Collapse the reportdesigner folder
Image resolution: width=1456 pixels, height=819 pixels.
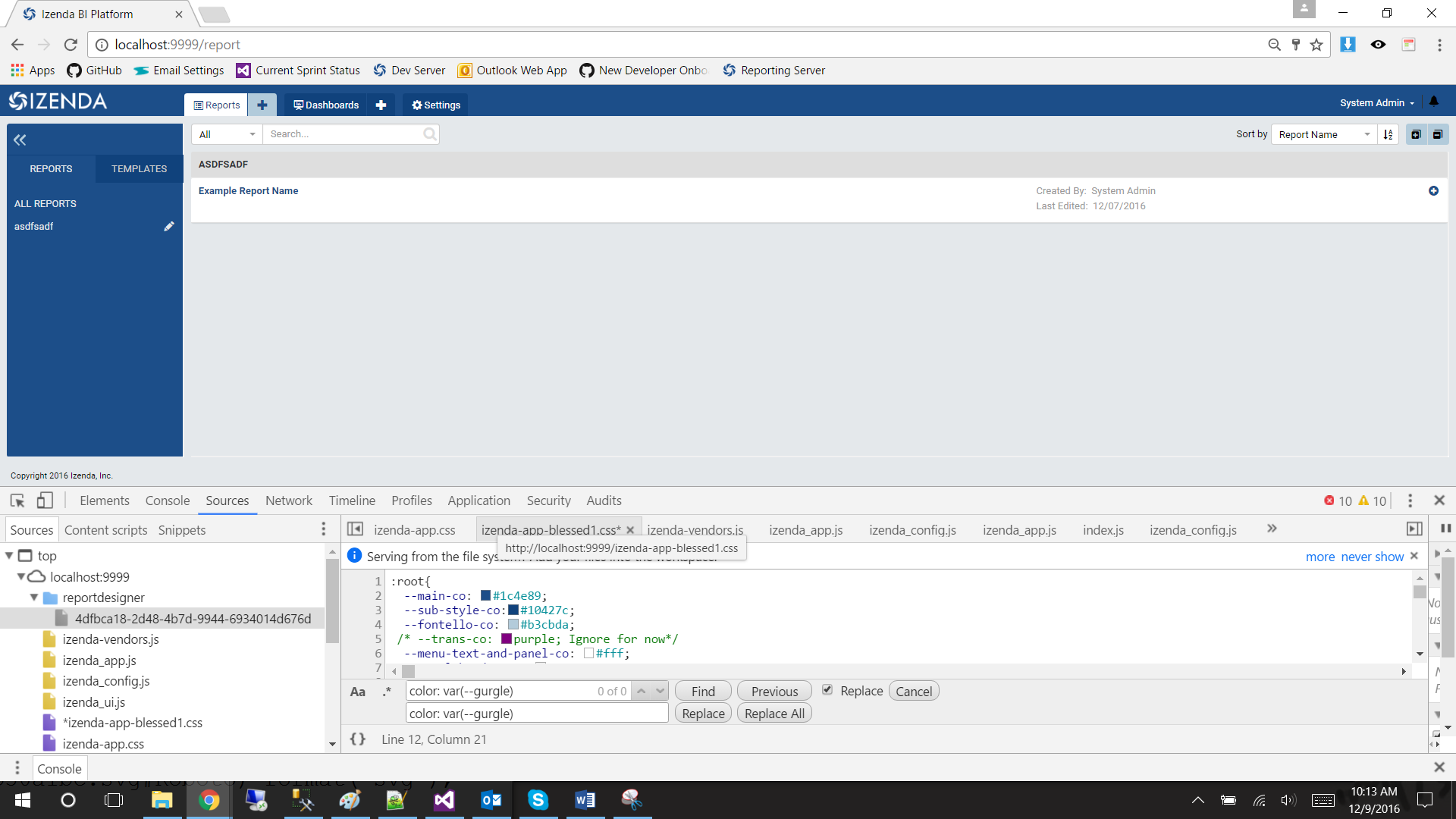(x=34, y=598)
